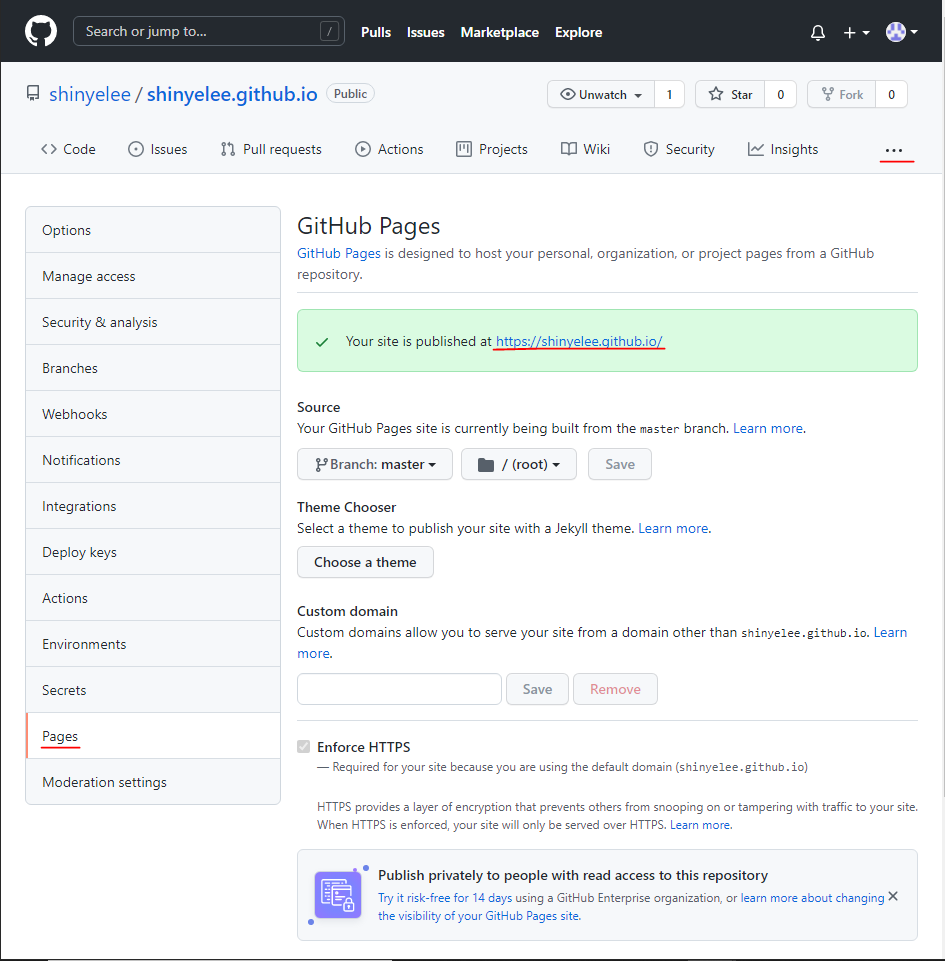Click the purple private-pages illustration icon

click(338, 894)
